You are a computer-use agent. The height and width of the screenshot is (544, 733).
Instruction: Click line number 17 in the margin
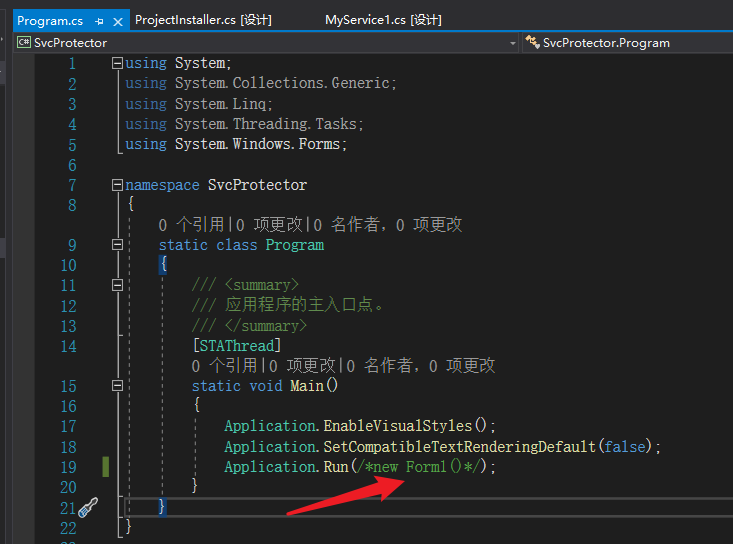pos(68,426)
